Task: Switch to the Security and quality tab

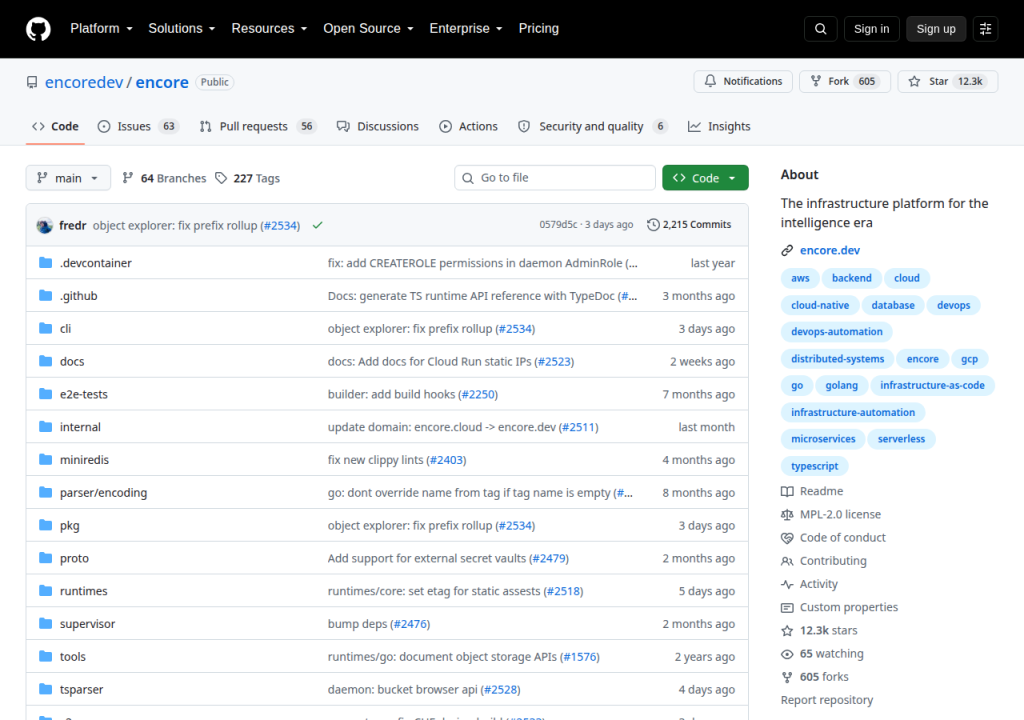Action: point(592,126)
